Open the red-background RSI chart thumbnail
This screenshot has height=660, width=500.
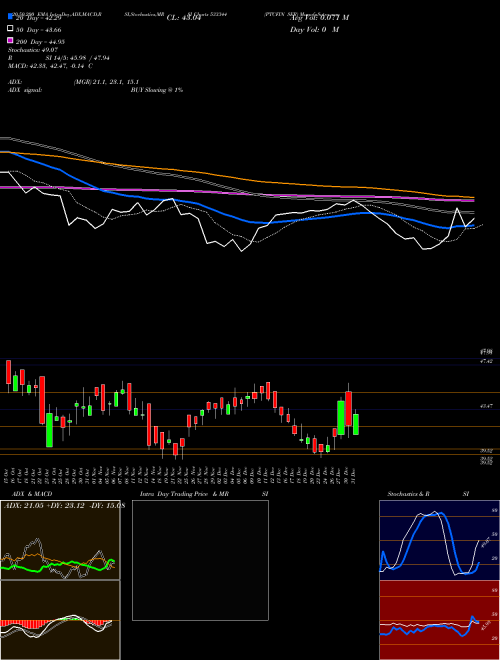coord(439,620)
